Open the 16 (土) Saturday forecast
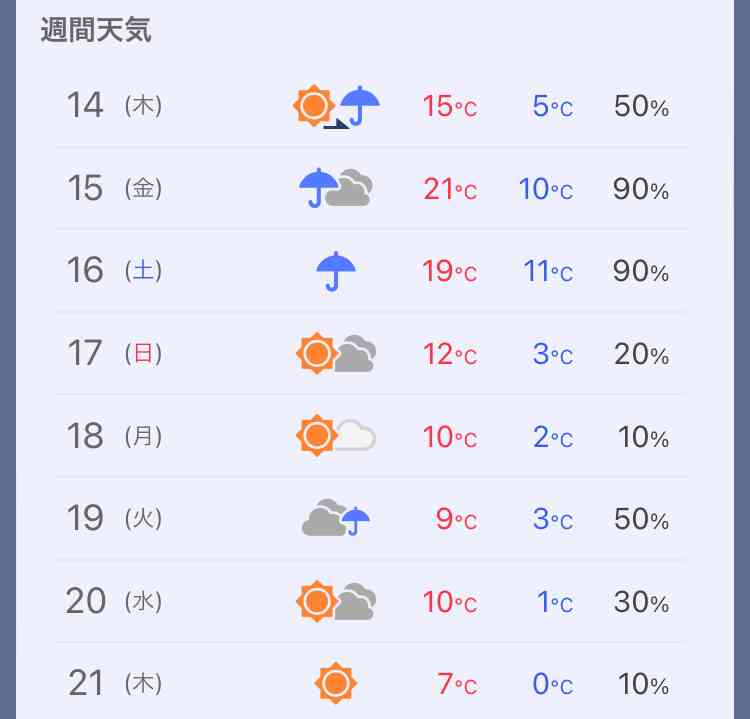 (372, 271)
